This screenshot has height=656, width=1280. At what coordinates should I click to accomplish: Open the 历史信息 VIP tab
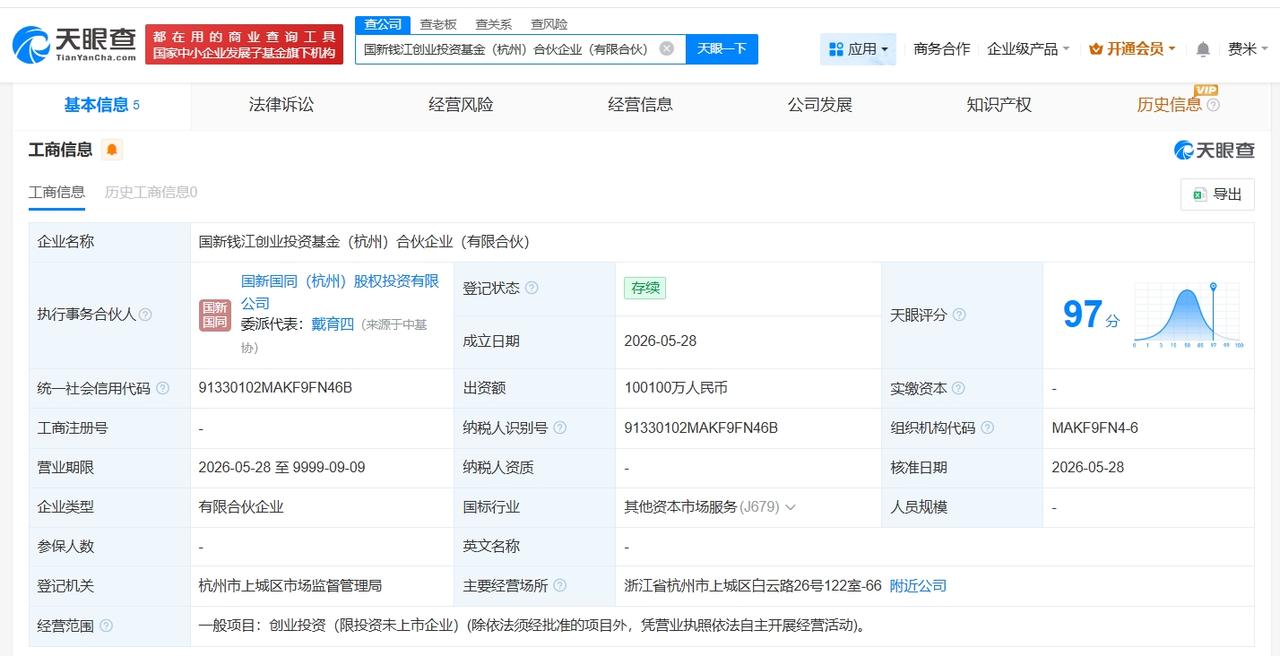(1169, 105)
